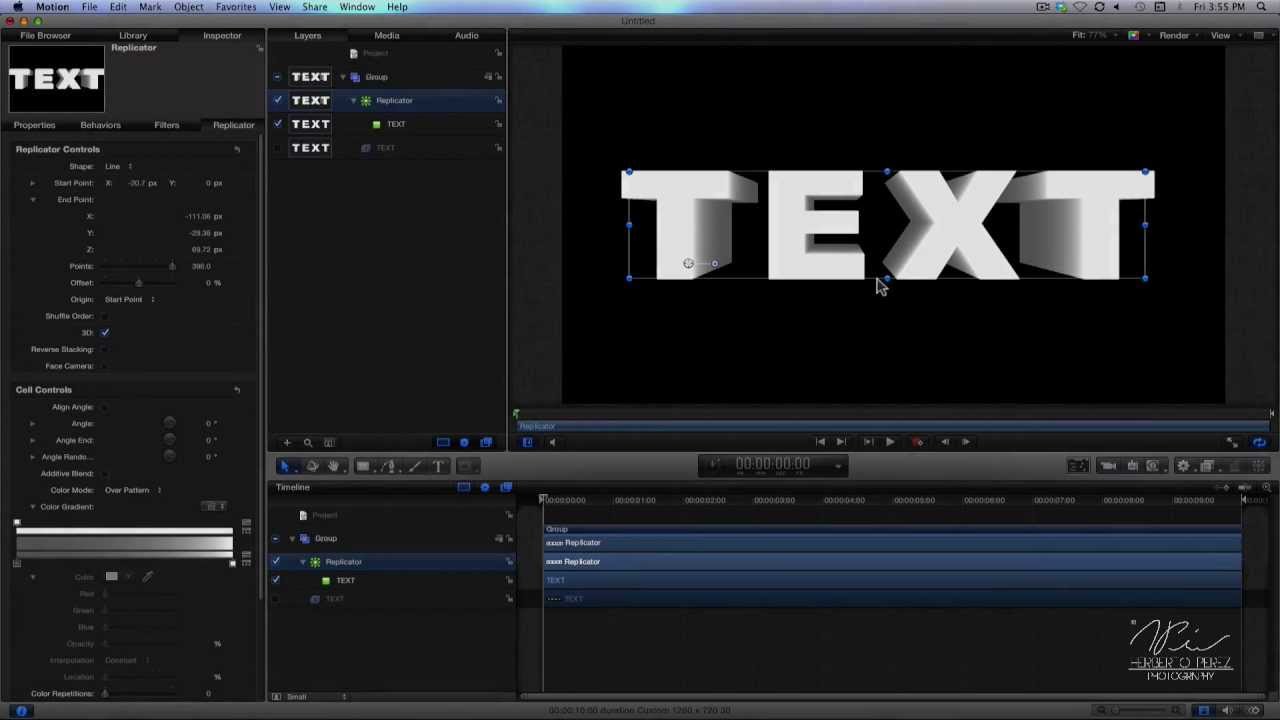The width and height of the screenshot is (1280, 720).
Task: Click the HUD toggle icon in toolbar
Action: click(1077, 466)
